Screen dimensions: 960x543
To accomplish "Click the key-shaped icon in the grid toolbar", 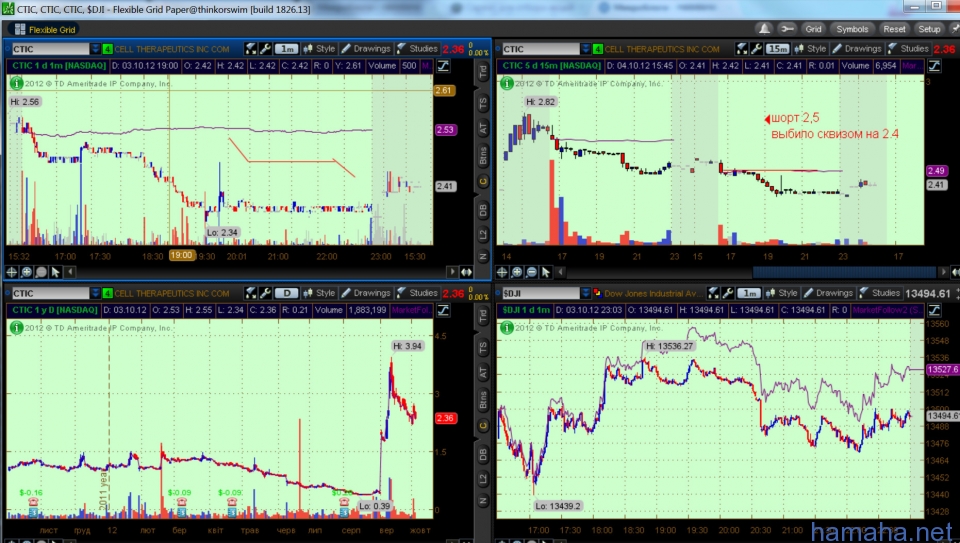I will 787,29.
